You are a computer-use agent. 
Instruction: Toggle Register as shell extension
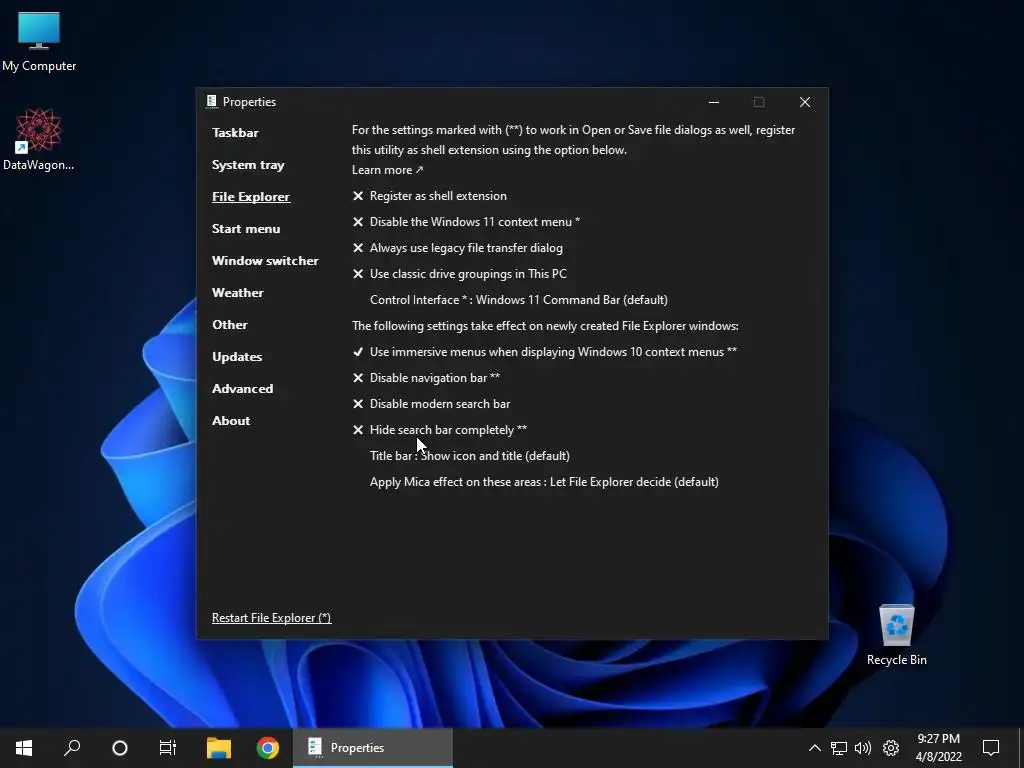point(430,196)
